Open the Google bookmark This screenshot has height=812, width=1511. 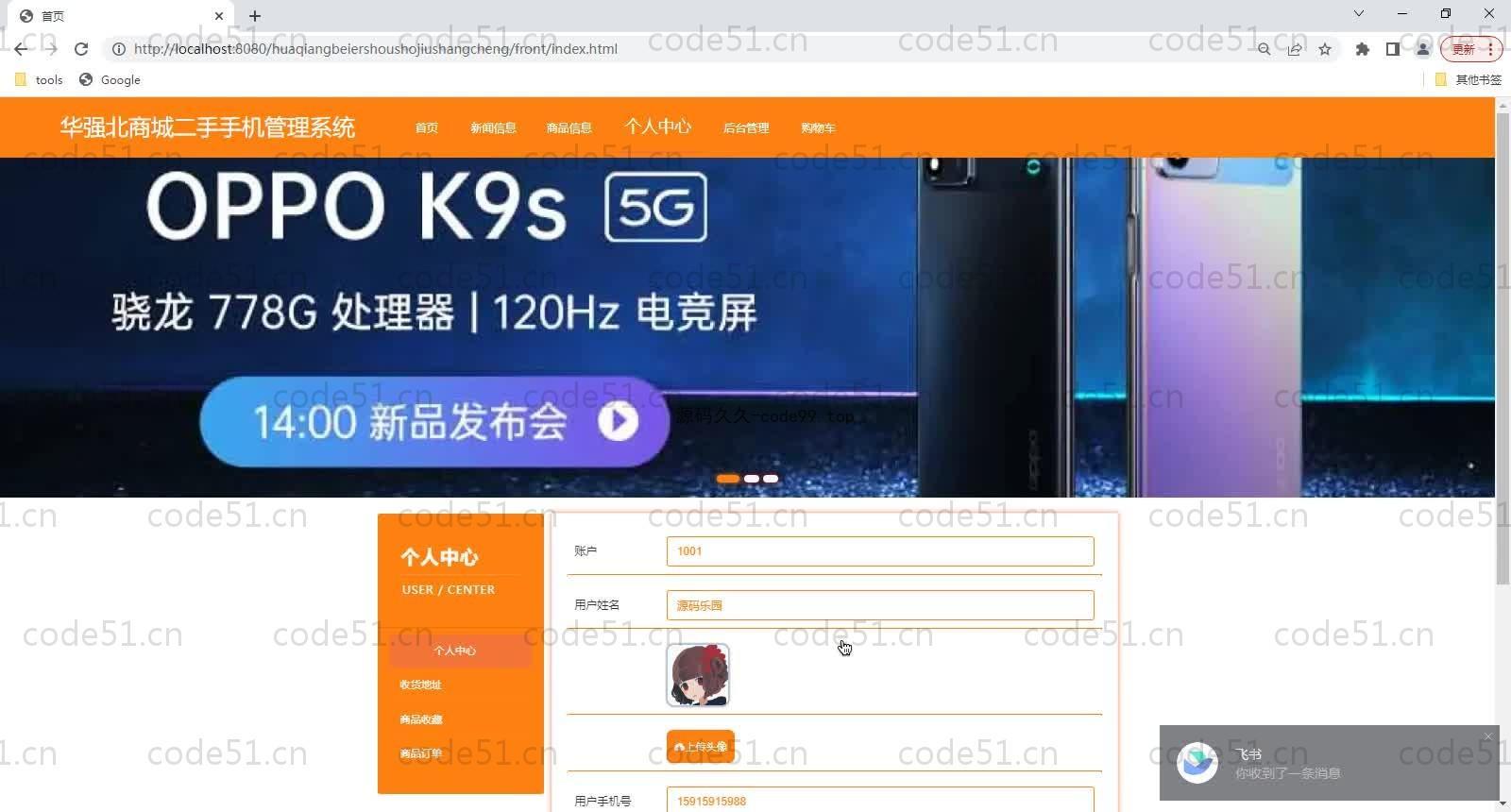[110, 80]
